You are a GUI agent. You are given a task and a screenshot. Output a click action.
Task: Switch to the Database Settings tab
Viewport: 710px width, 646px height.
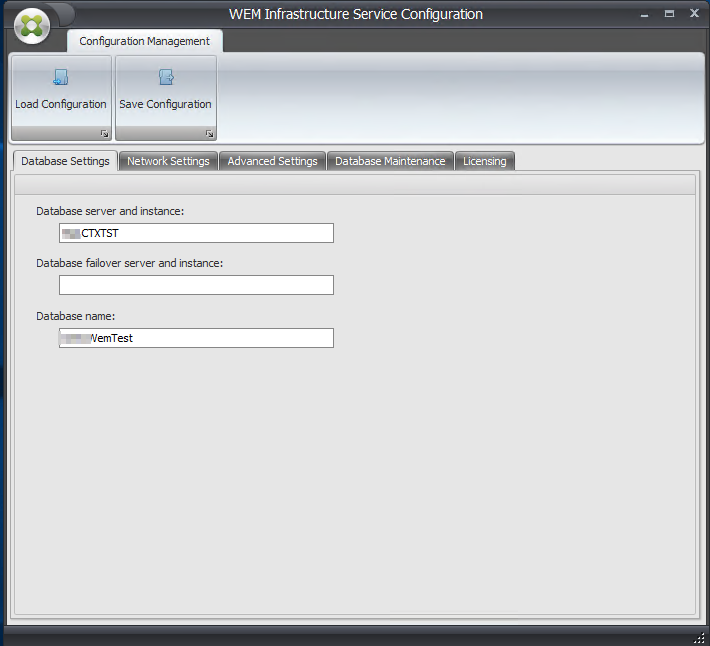click(x=65, y=161)
